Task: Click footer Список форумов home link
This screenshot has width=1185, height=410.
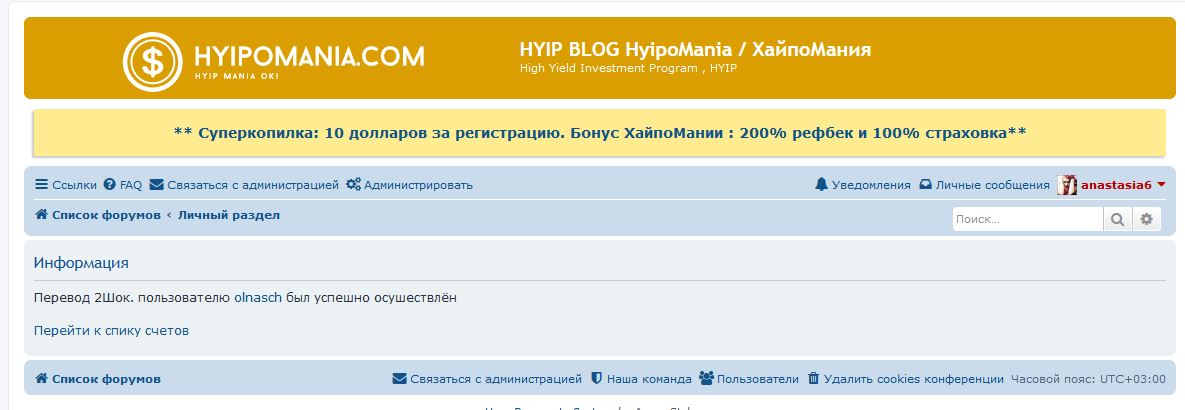Action: [x=98, y=379]
